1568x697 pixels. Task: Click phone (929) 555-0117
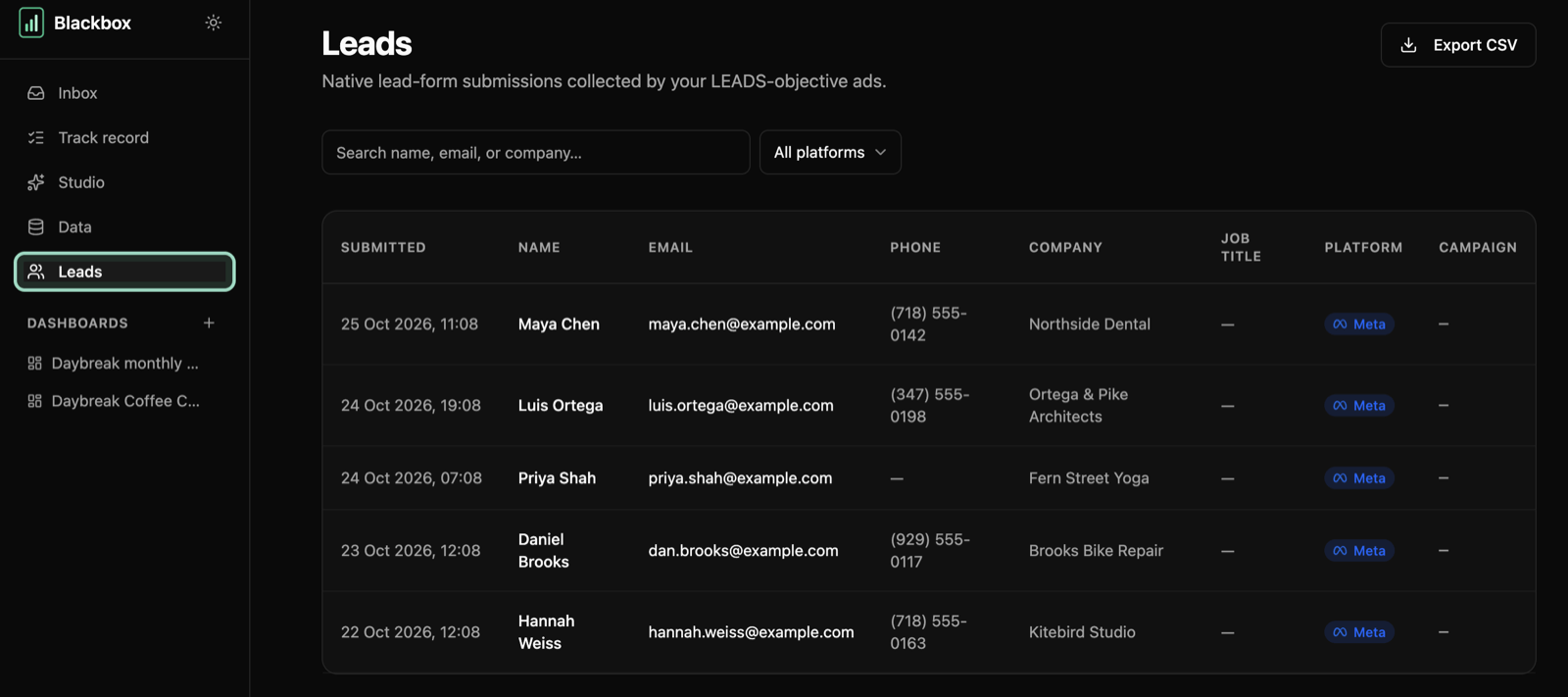coord(930,550)
